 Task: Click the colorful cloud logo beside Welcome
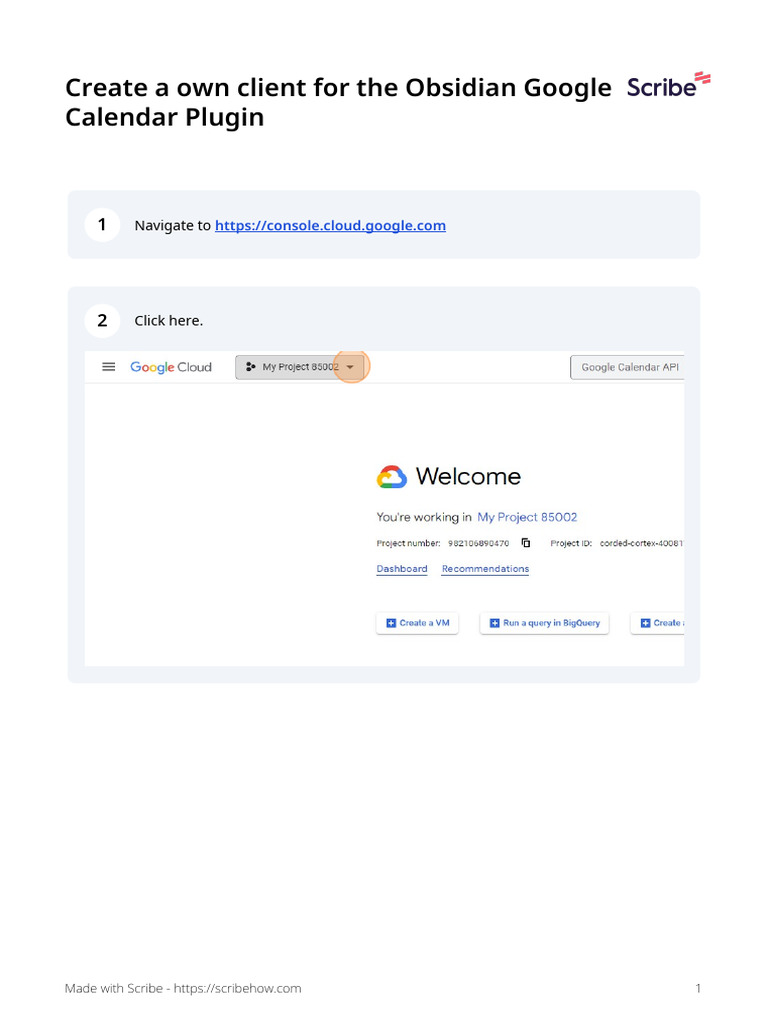pyautogui.click(x=392, y=477)
